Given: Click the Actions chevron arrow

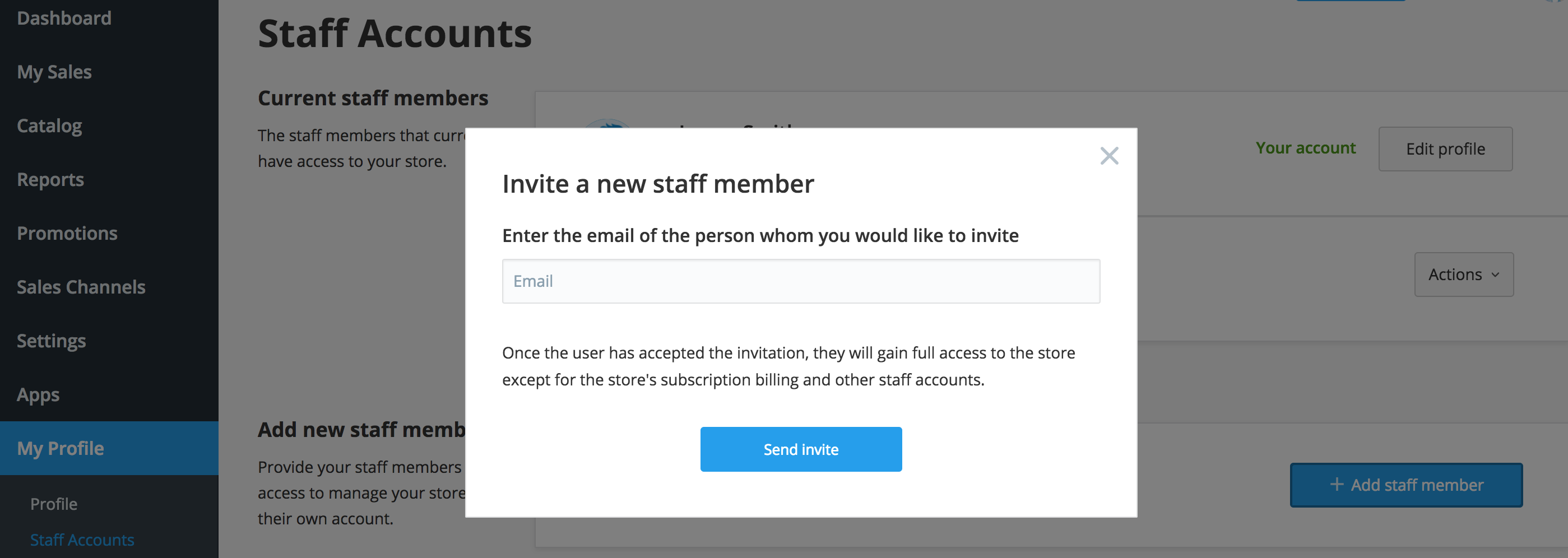Looking at the screenshot, I should pos(1495,275).
